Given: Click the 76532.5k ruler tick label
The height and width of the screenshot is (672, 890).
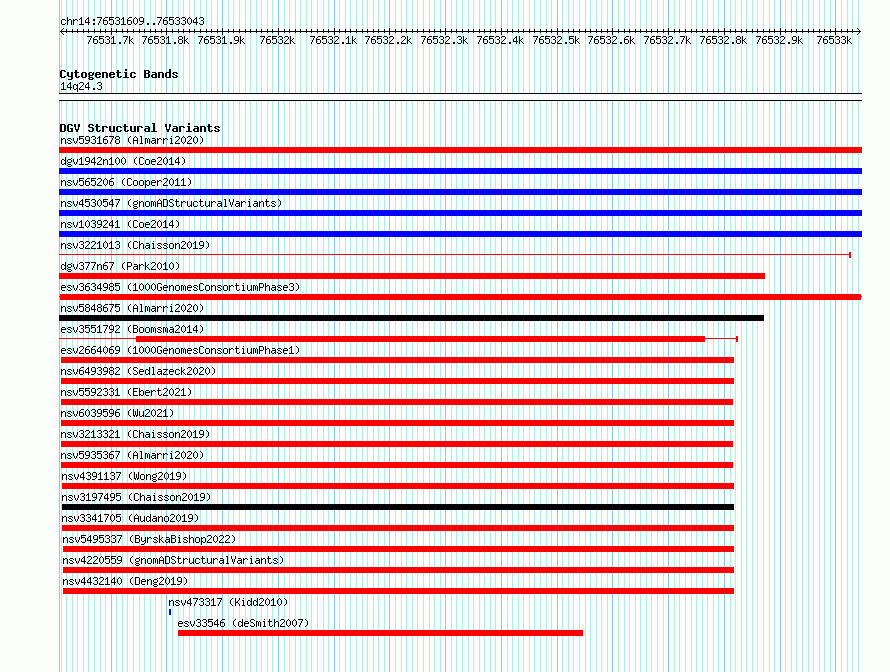Looking at the screenshot, I should pyautogui.click(x=556, y=40).
